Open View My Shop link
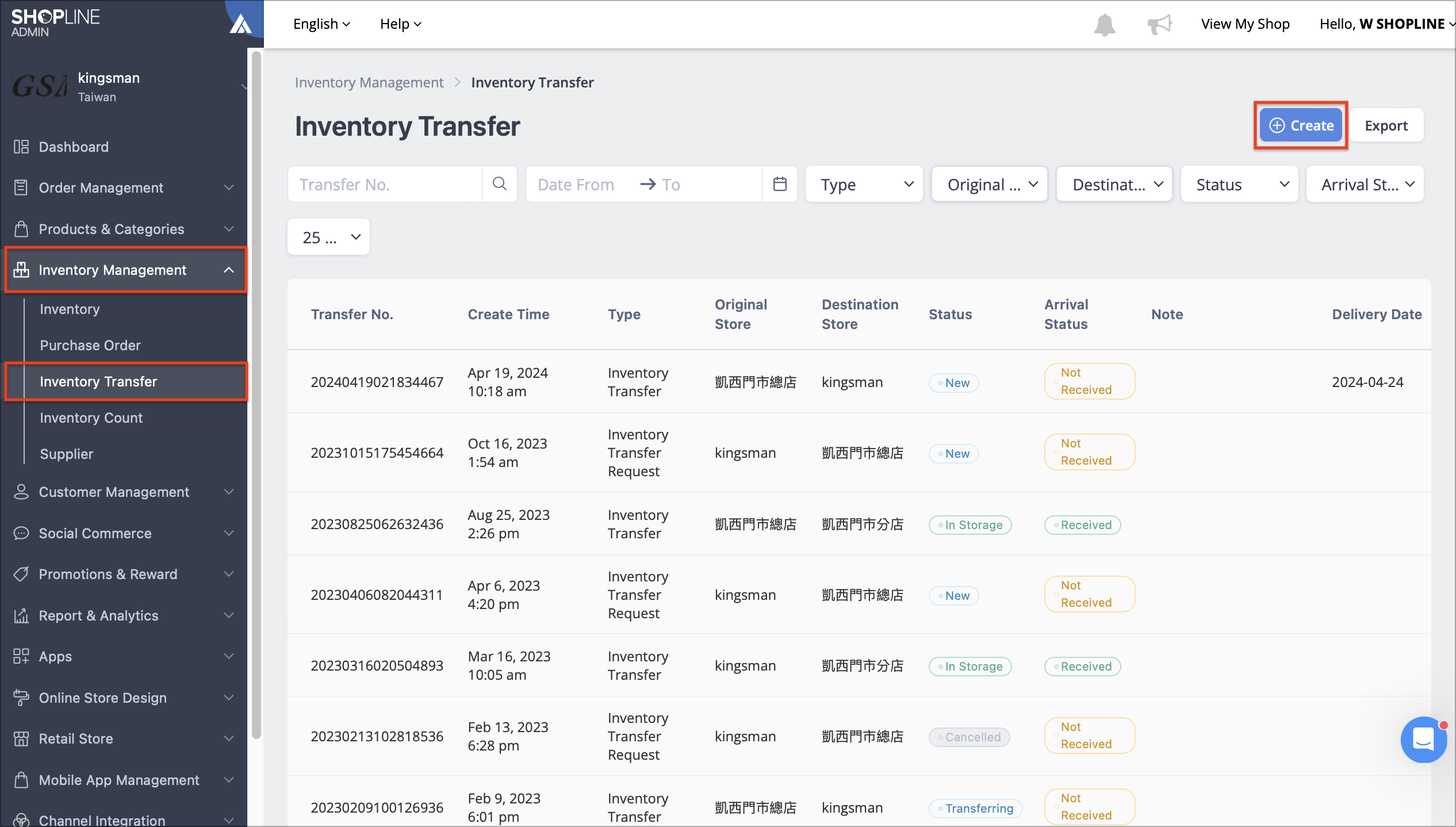The height and width of the screenshot is (827, 1456). coord(1245,24)
